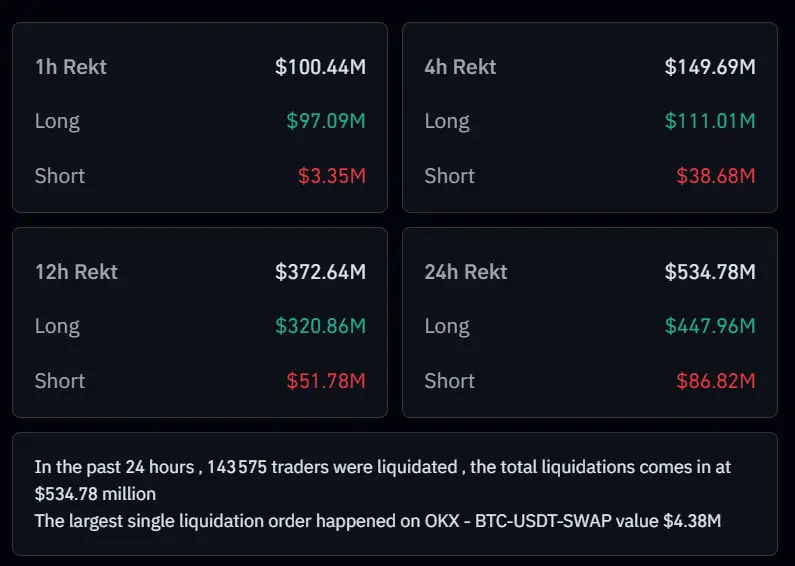Image resolution: width=795 pixels, height=566 pixels.
Task: Click the 24h Short value $86.82M
Action: [x=716, y=381]
